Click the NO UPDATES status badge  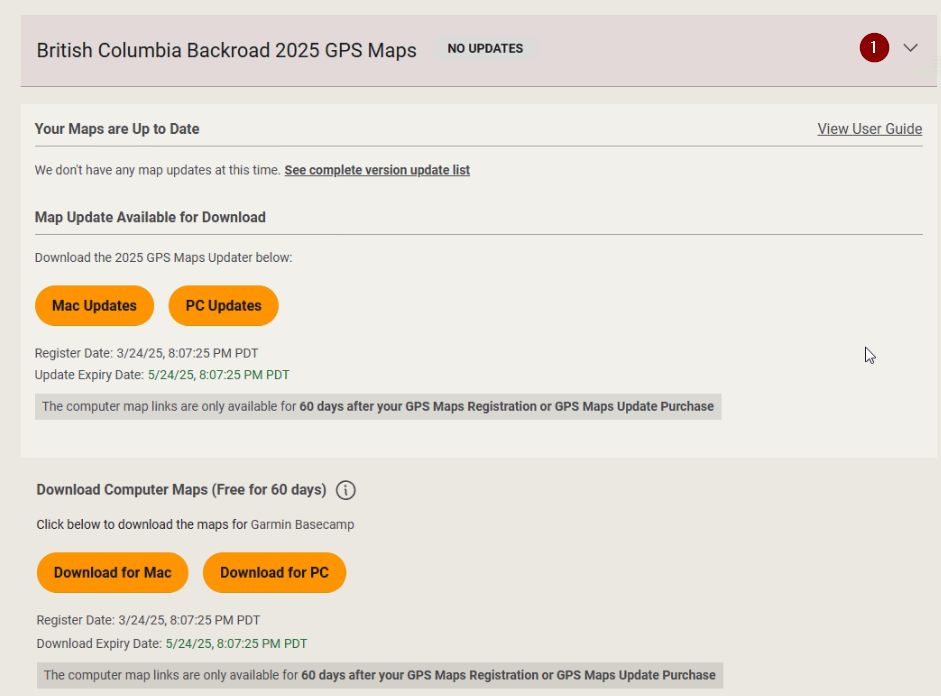point(485,49)
